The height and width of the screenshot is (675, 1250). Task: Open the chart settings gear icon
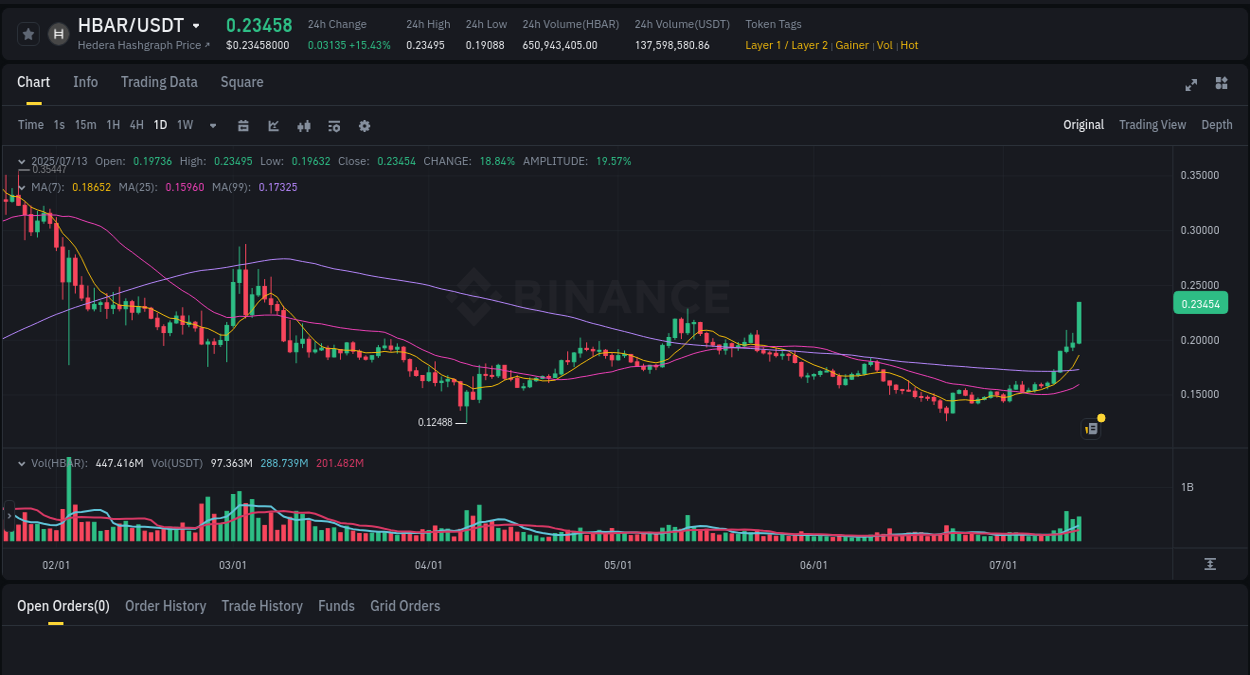(x=364, y=125)
